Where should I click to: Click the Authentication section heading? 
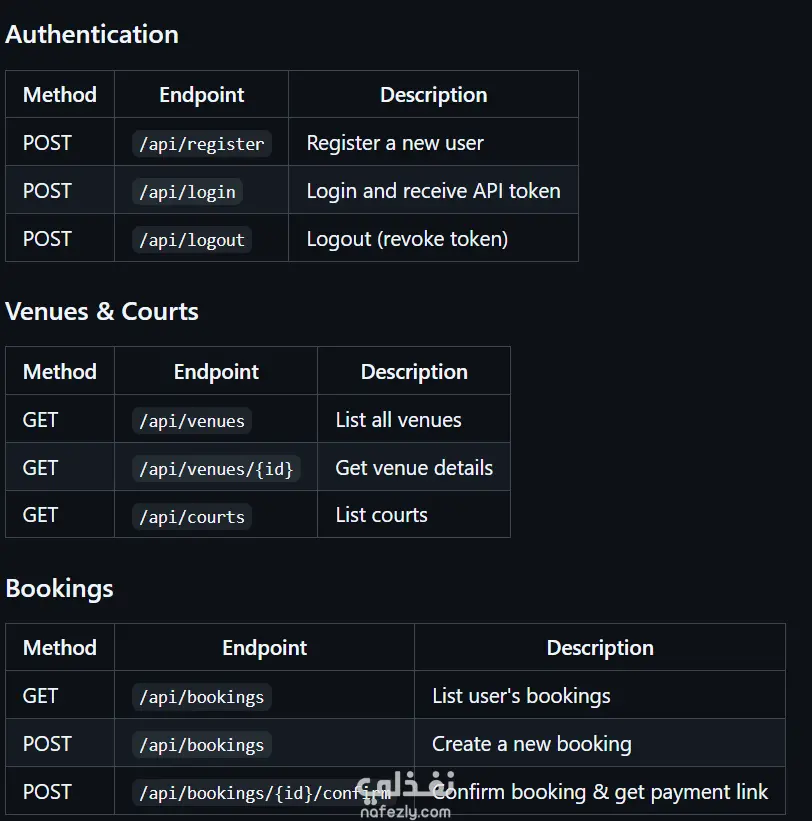pyautogui.click(x=92, y=34)
